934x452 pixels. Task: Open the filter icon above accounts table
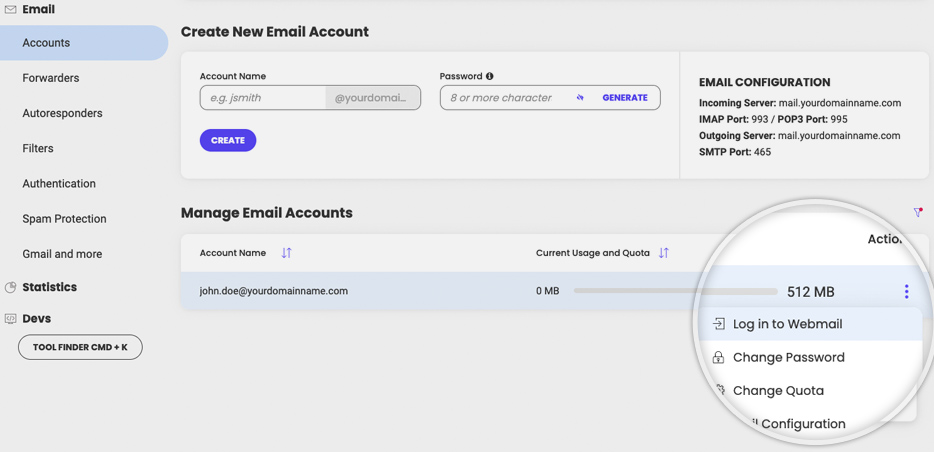tap(917, 212)
